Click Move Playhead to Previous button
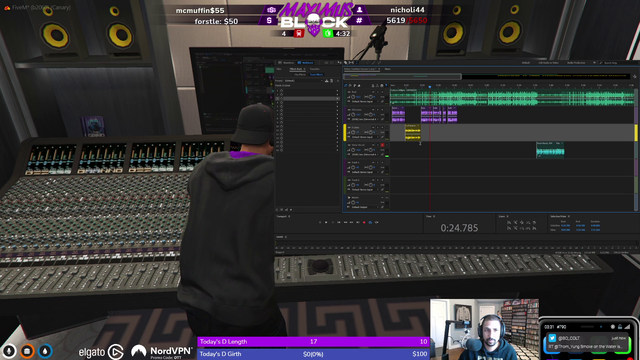 coord(338,222)
